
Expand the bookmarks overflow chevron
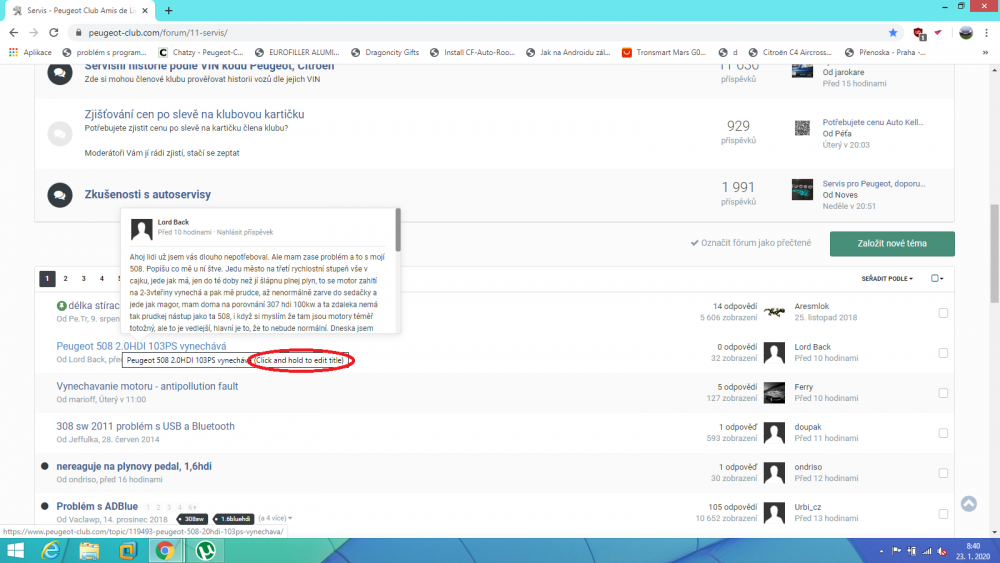(x=985, y=52)
